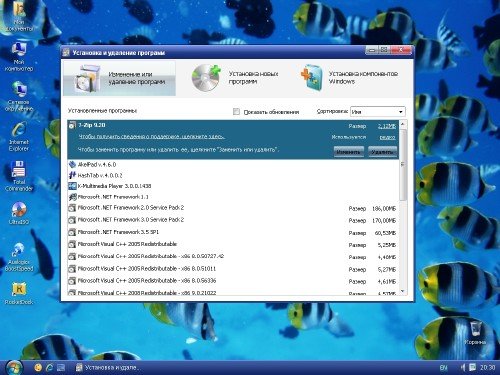500x375 pixels.
Task: Open the Sort by dropdown
Action: coord(378,112)
